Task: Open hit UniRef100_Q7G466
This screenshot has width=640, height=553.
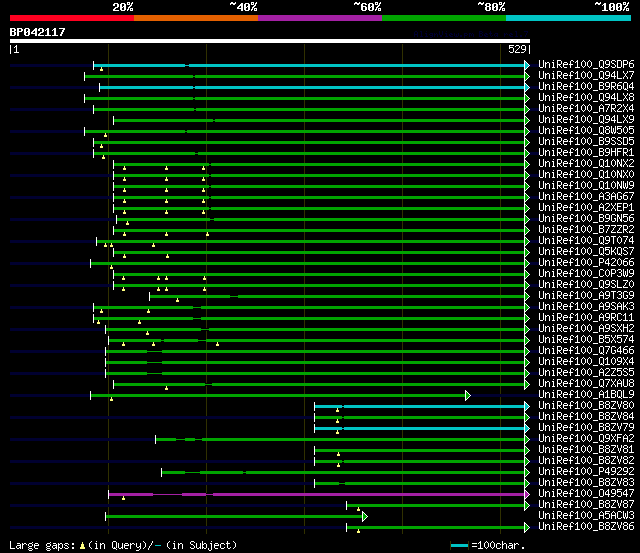Action: coord(586,351)
